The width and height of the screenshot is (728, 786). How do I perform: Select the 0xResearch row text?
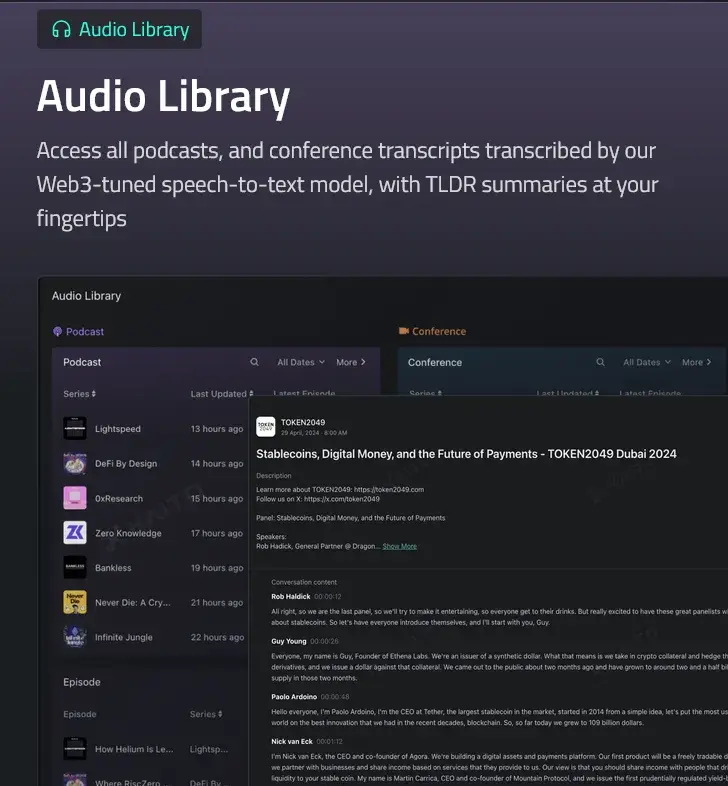(x=119, y=498)
